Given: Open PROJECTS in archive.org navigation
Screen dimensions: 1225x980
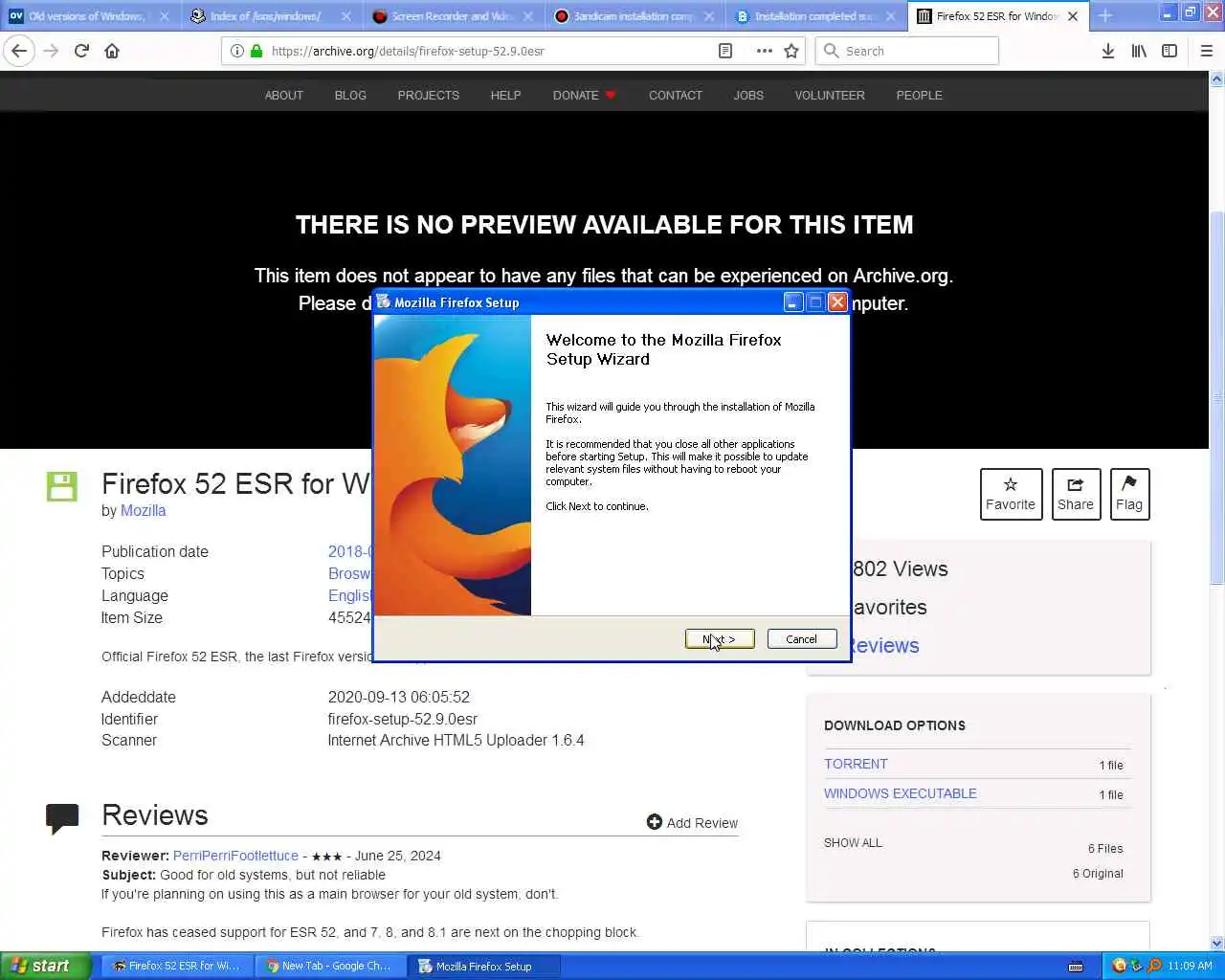Looking at the screenshot, I should click(x=429, y=95).
